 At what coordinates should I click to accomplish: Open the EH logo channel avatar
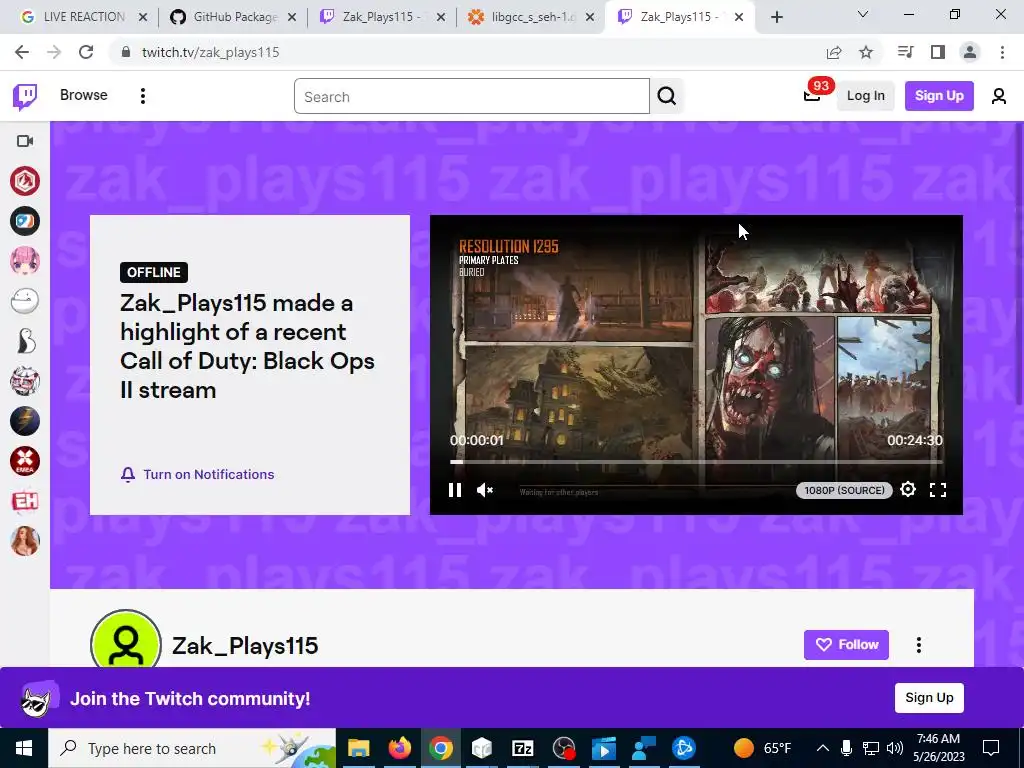tap(25, 501)
